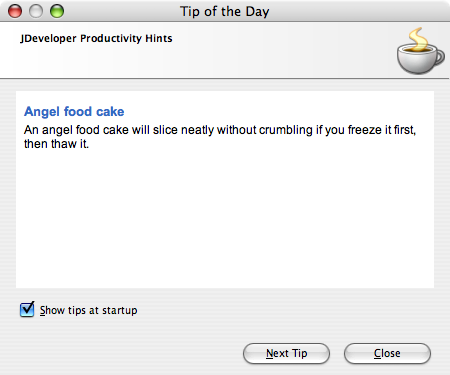This screenshot has height=375, width=450.
Task: Click the steaming coffee cup icon
Action: 420,51
